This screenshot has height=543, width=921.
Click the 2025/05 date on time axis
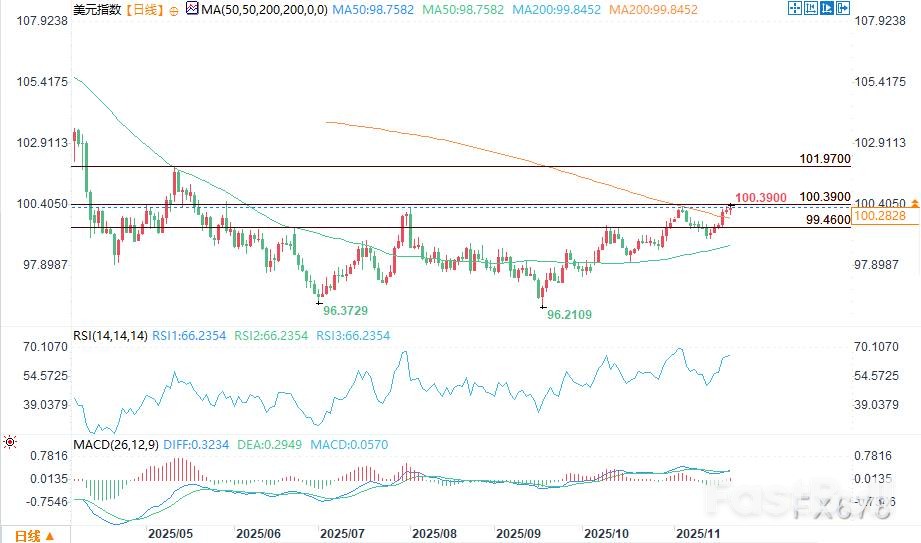coord(172,534)
